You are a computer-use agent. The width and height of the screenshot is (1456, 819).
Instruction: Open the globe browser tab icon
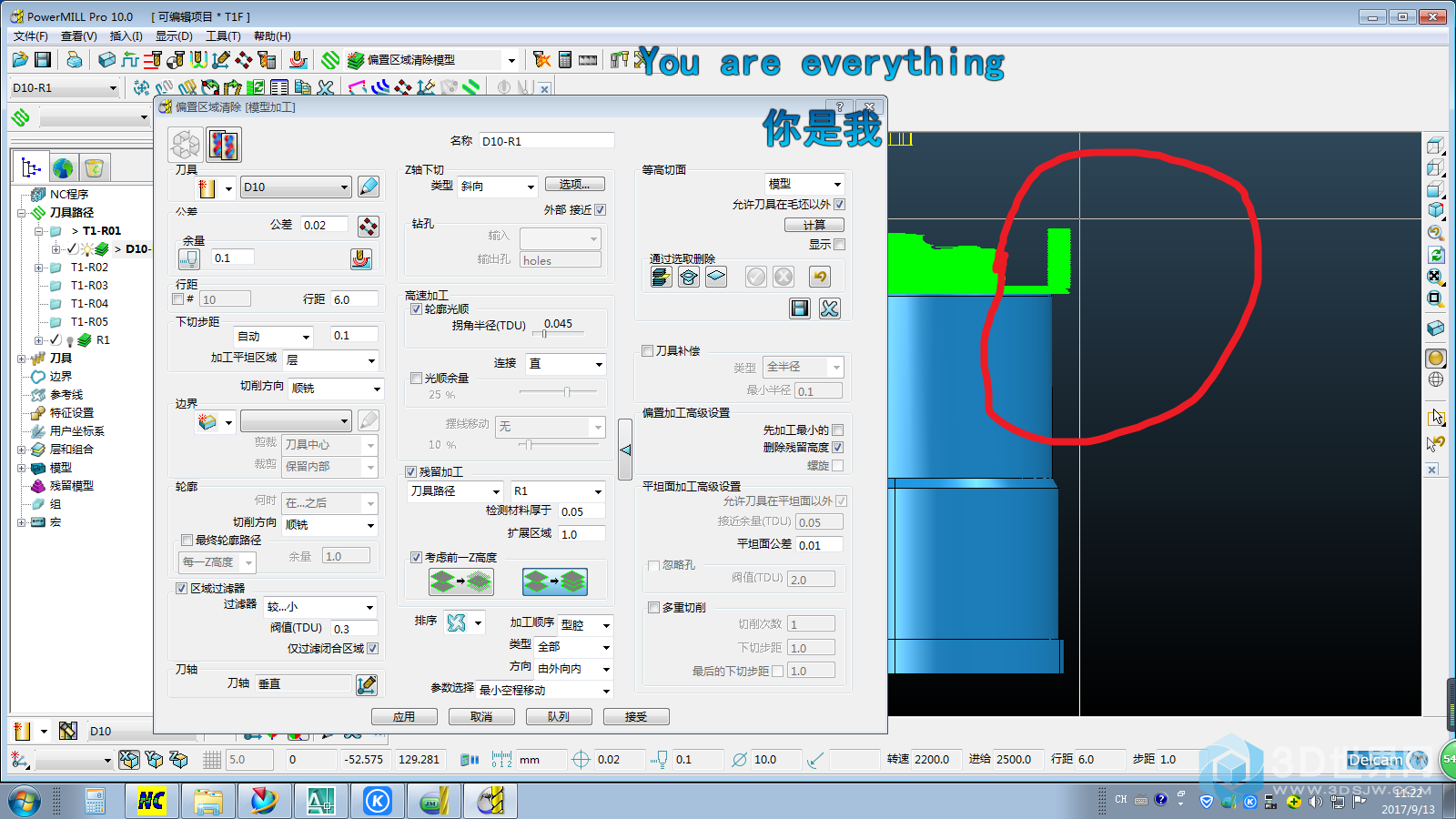(63, 167)
